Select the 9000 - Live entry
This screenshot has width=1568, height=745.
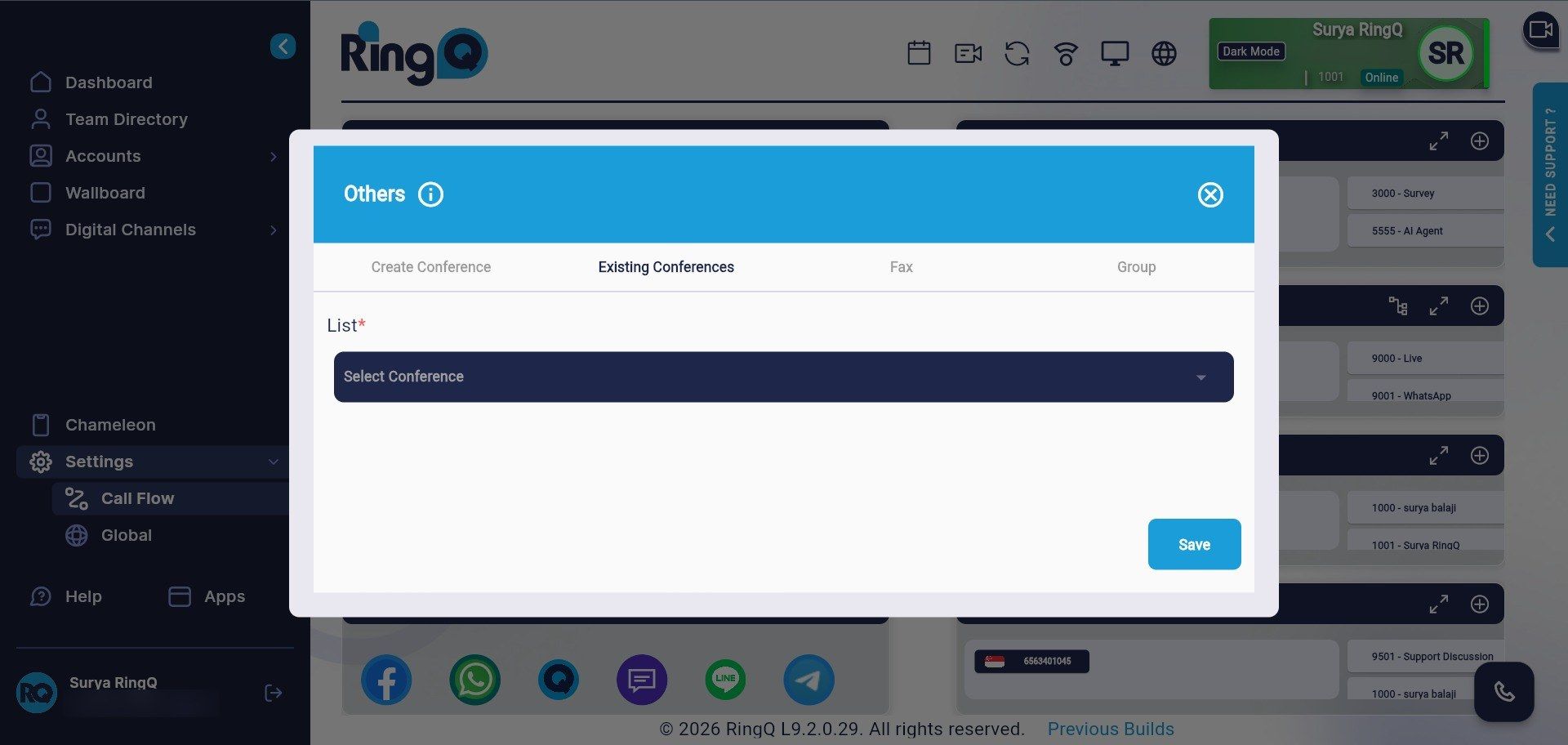pyautogui.click(x=1425, y=359)
